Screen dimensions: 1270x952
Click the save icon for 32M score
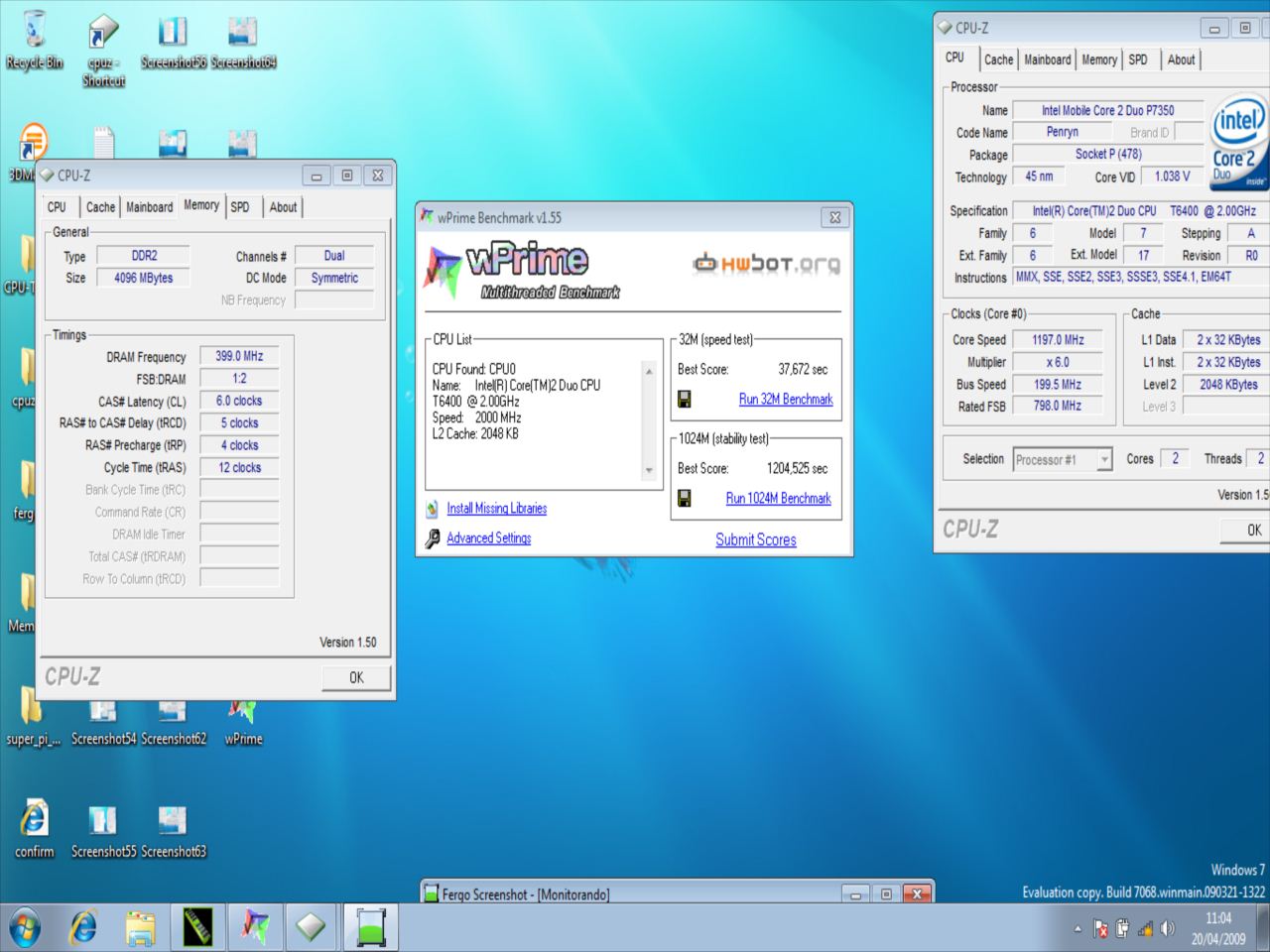685,399
